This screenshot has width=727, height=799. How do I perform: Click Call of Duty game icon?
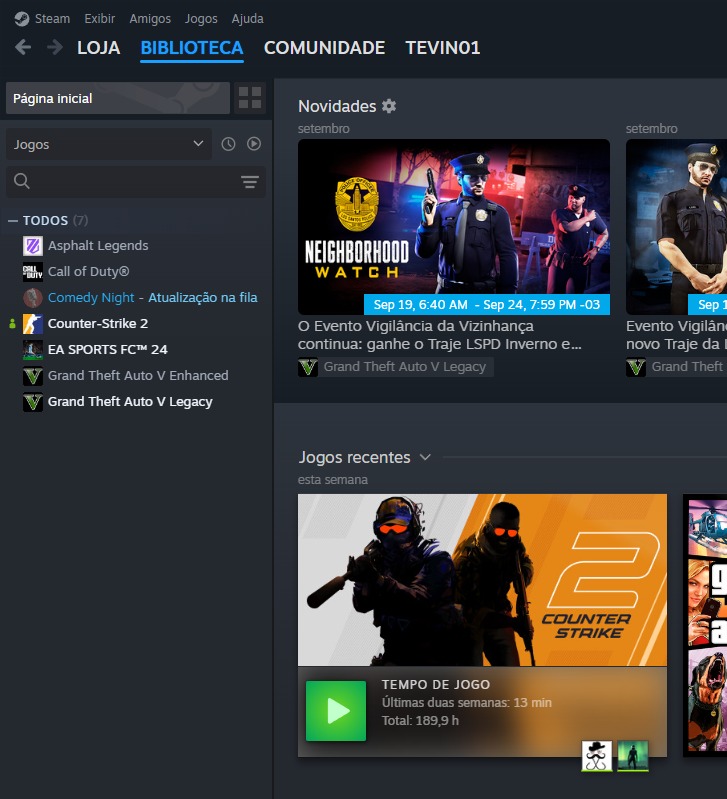click(x=33, y=272)
